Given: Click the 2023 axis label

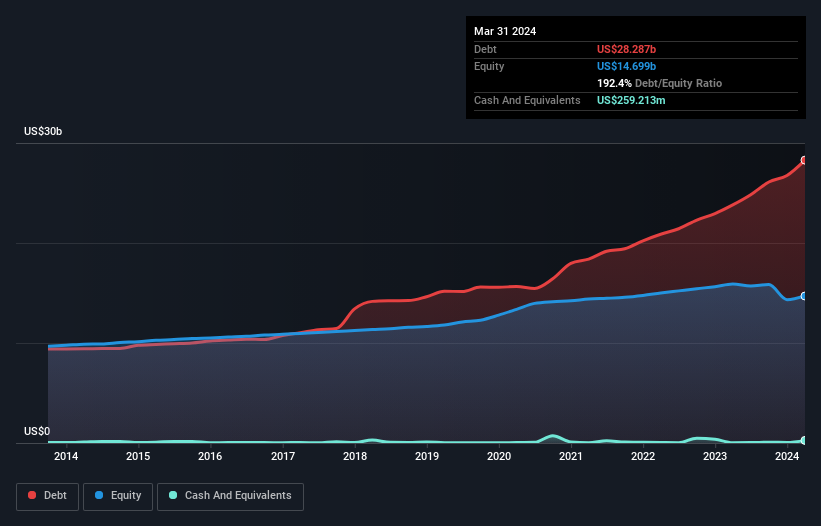Looking at the screenshot, I should click(x=715, y=456).
